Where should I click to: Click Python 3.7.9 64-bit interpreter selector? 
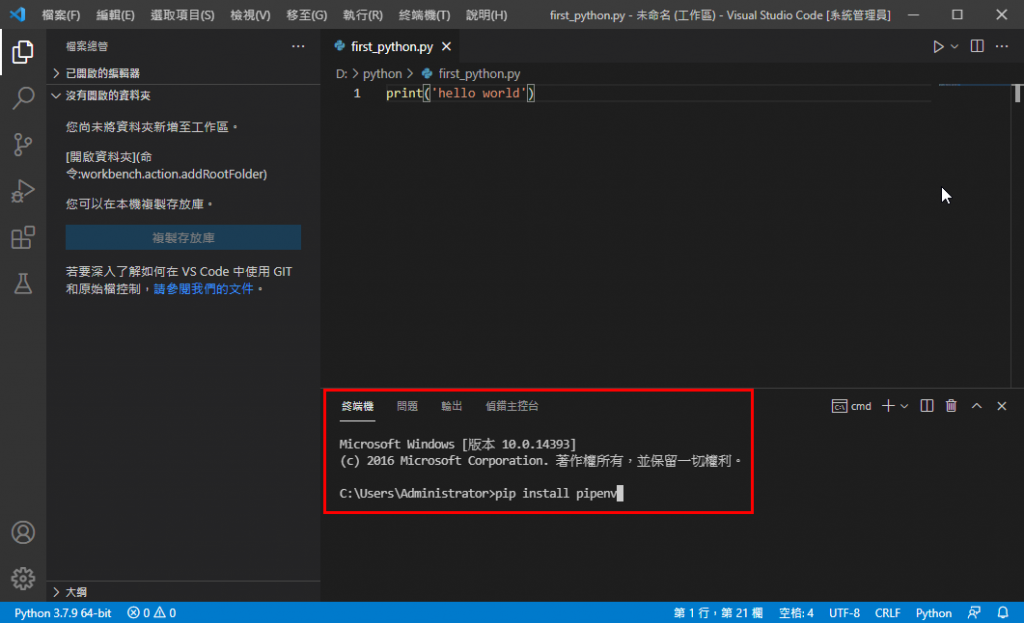point(63,613)
